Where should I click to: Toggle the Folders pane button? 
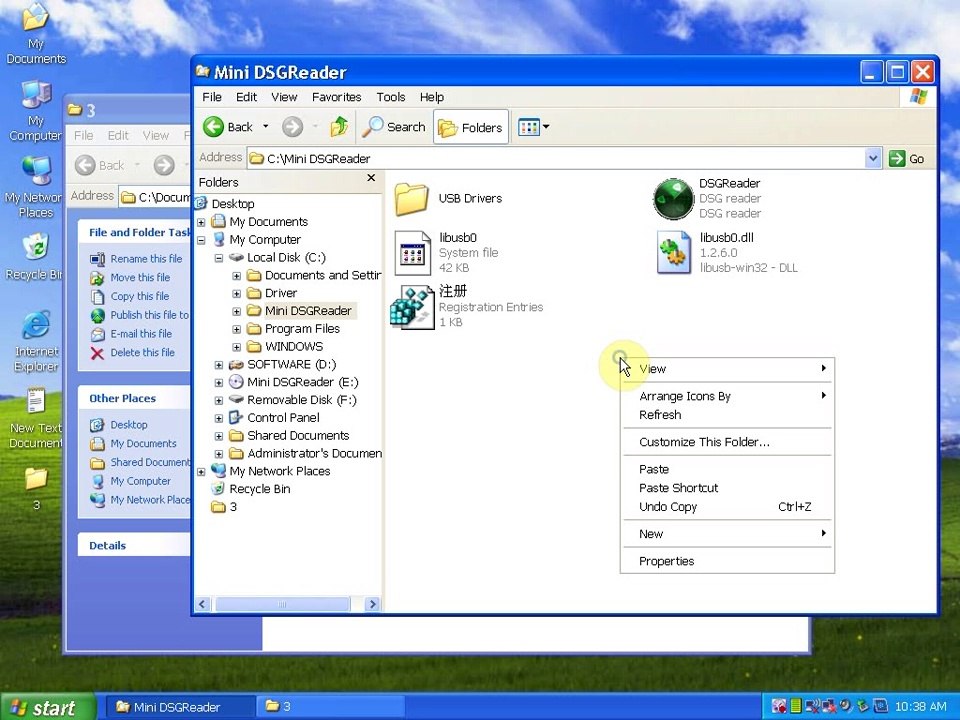click(x=471, y=127)
